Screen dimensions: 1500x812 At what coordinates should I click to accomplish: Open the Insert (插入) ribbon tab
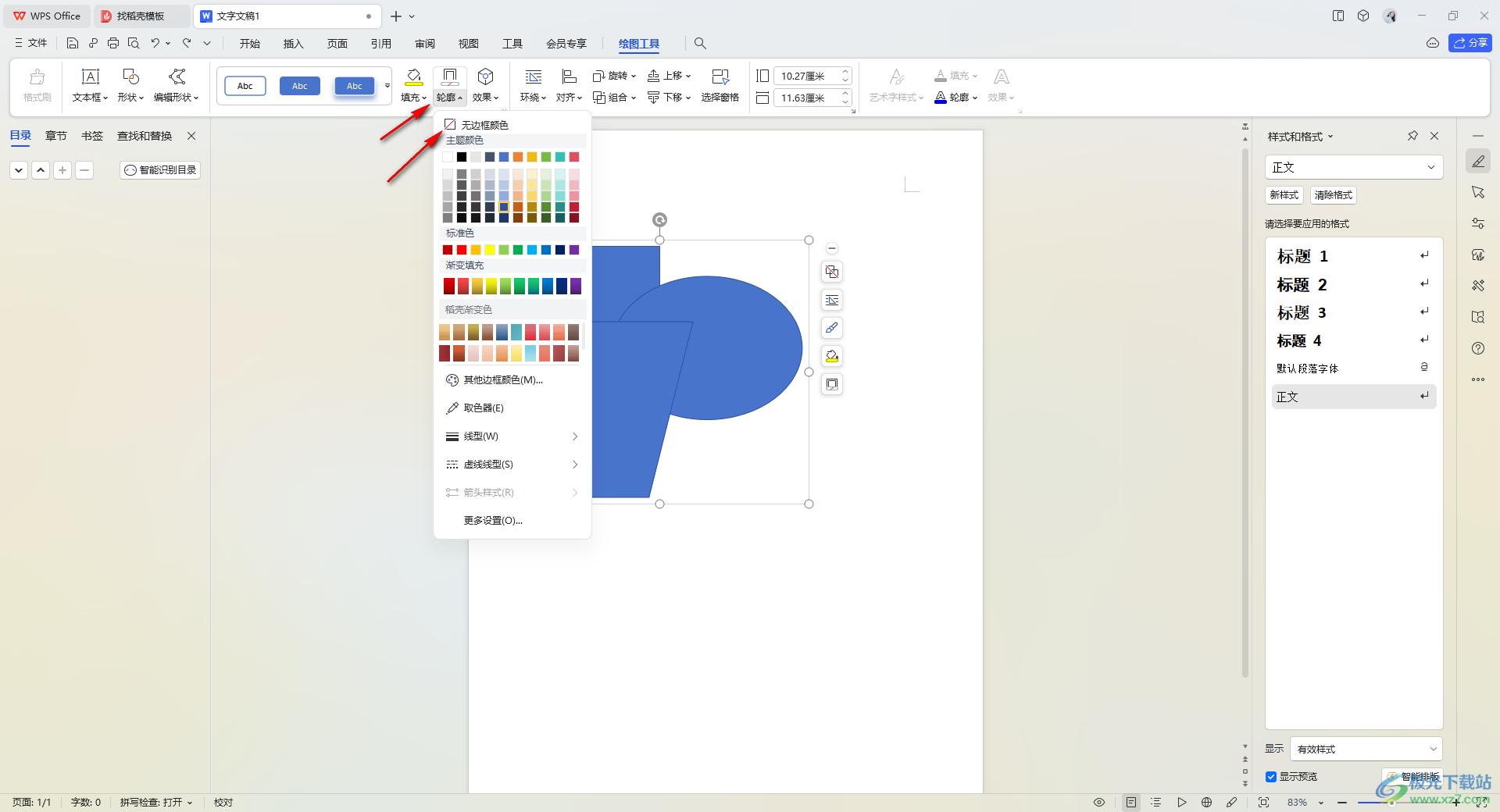tap(293, 44)
